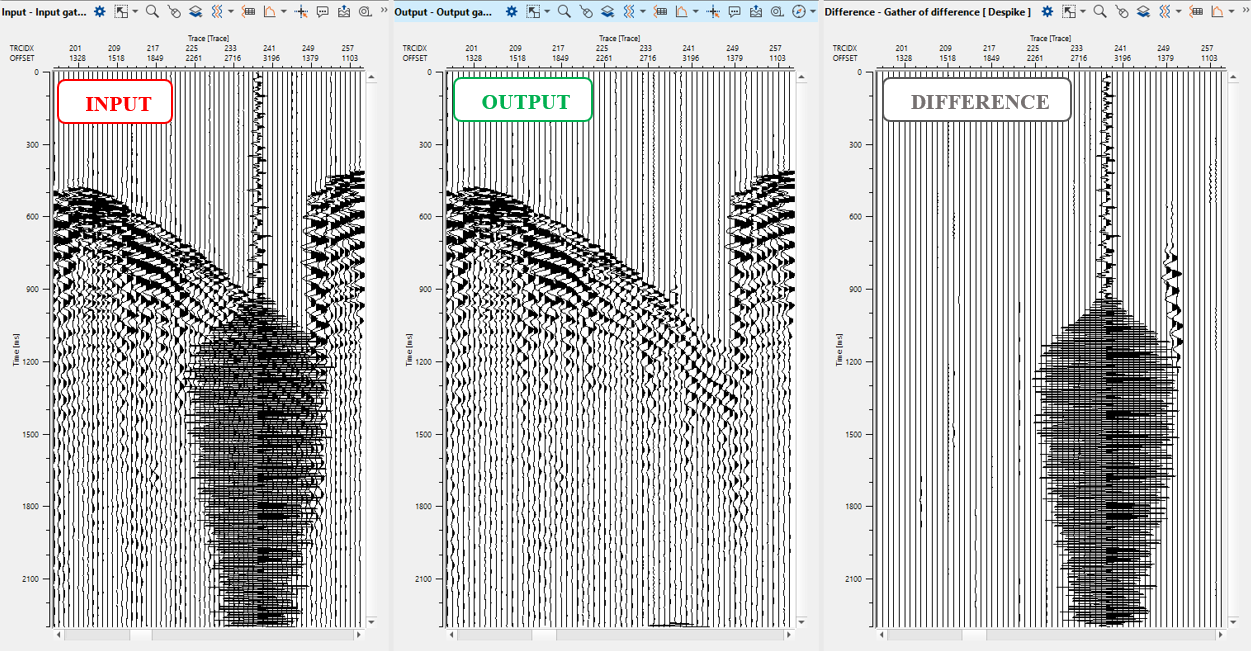Click trace table icon in Difference panel
Screen dimensions: 1251x651
pyautogui.click(x=1194, y=12)
